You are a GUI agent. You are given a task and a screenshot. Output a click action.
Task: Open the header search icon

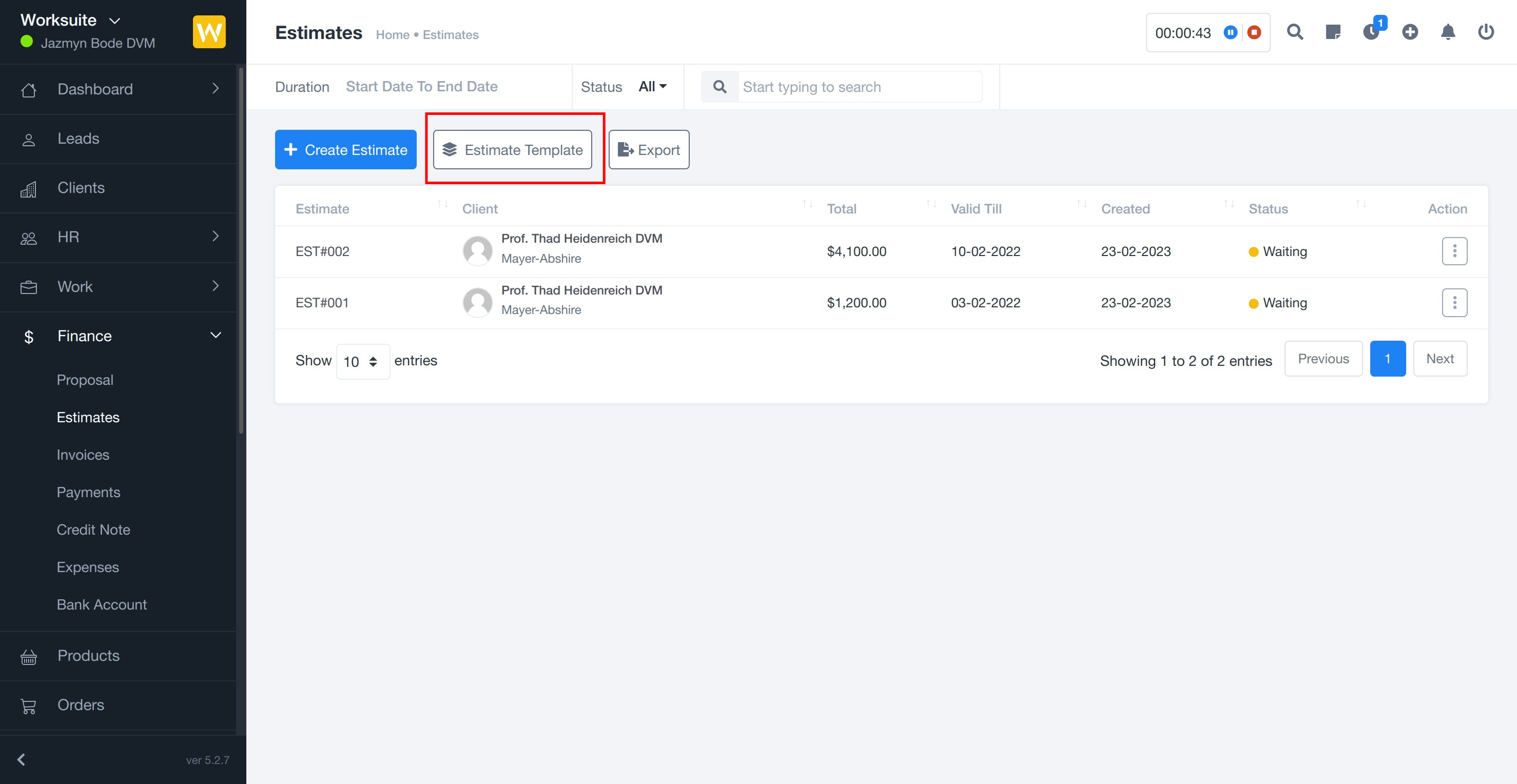[x=1294, y=32]
